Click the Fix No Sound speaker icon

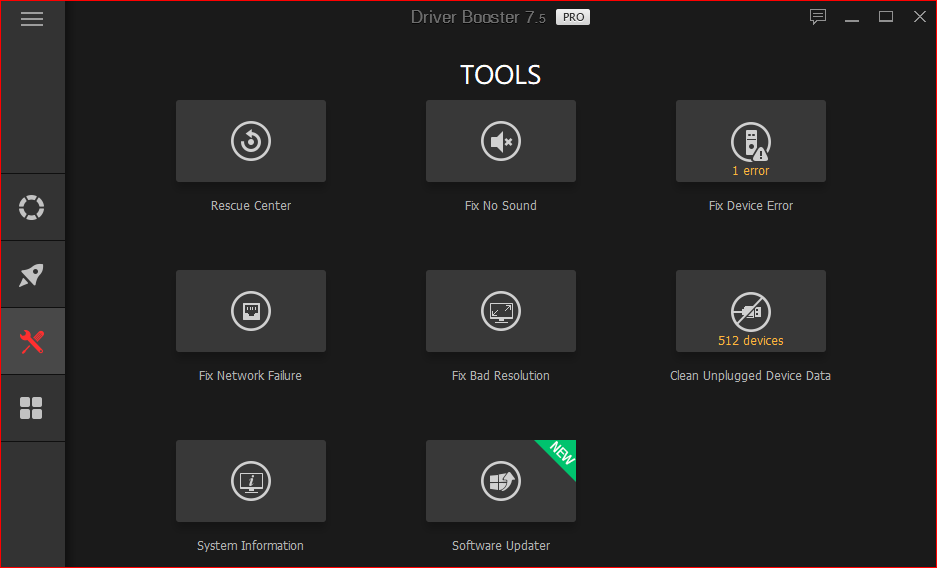pyautogui.click(x=501, y=142)
